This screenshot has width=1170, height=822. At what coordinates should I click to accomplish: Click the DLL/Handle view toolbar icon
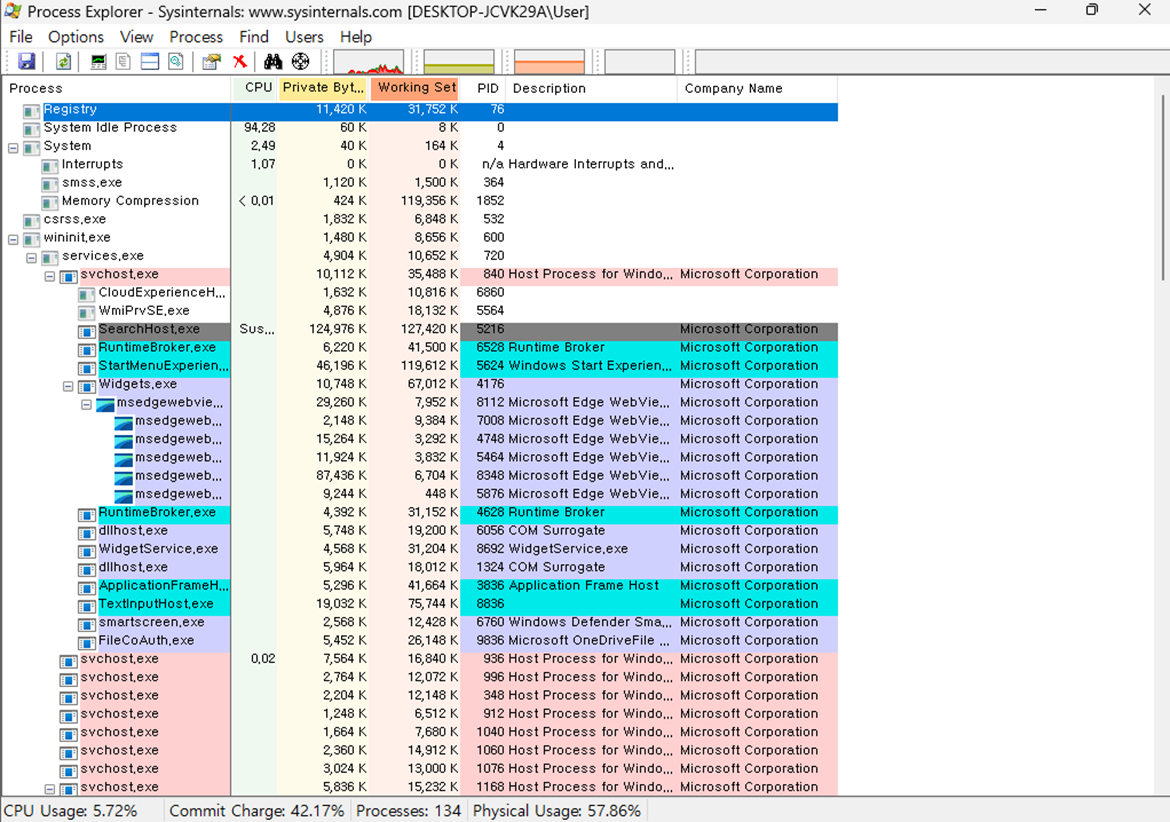176,62
